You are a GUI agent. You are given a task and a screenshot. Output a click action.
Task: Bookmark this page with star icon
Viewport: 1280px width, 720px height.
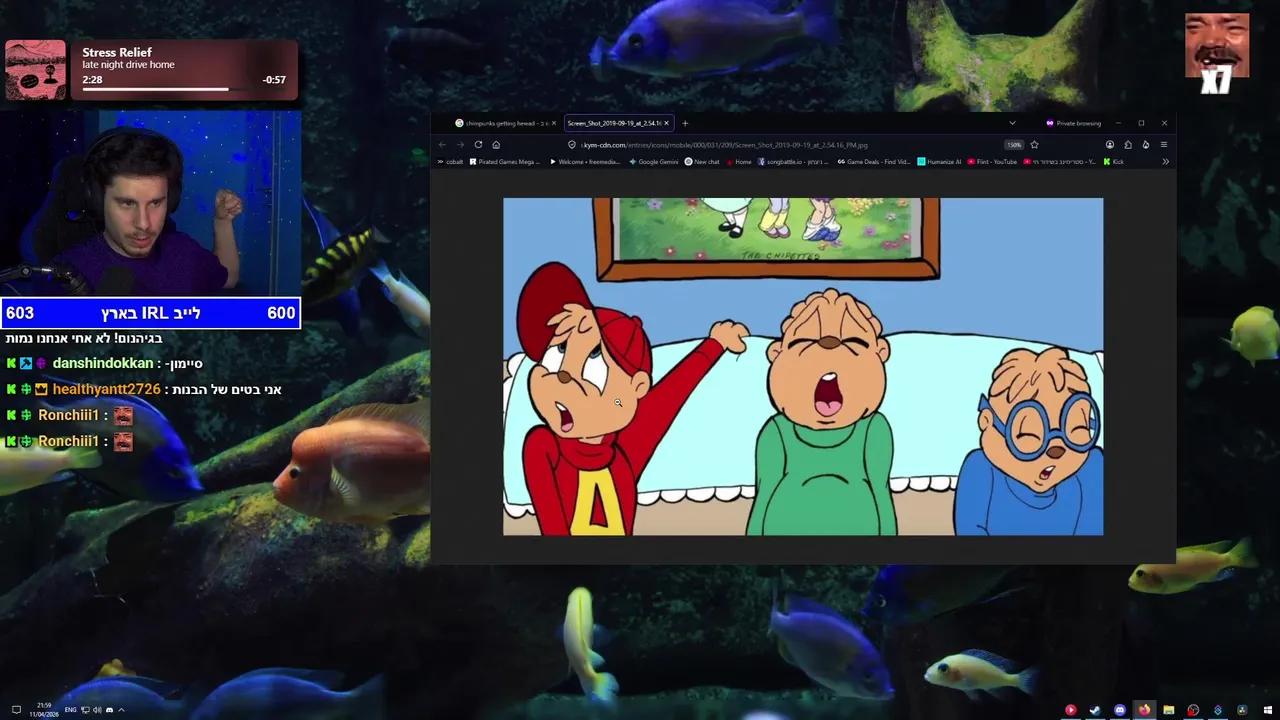click(x=1034, y=145)
